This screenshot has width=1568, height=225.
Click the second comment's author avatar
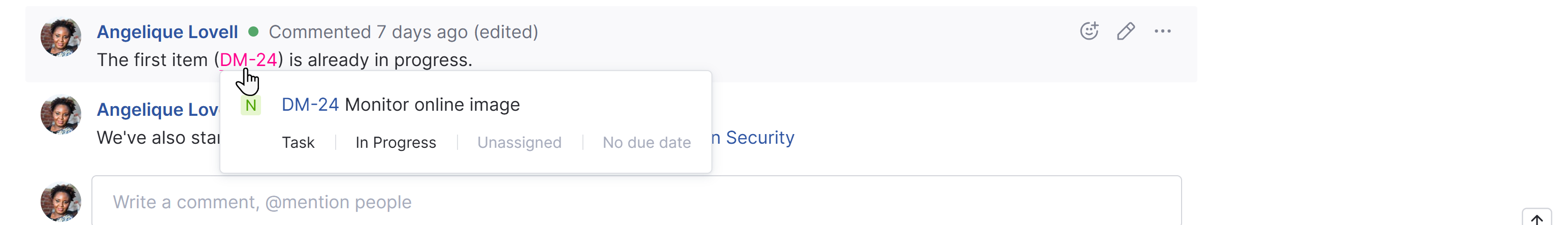[x=61, y=114]
